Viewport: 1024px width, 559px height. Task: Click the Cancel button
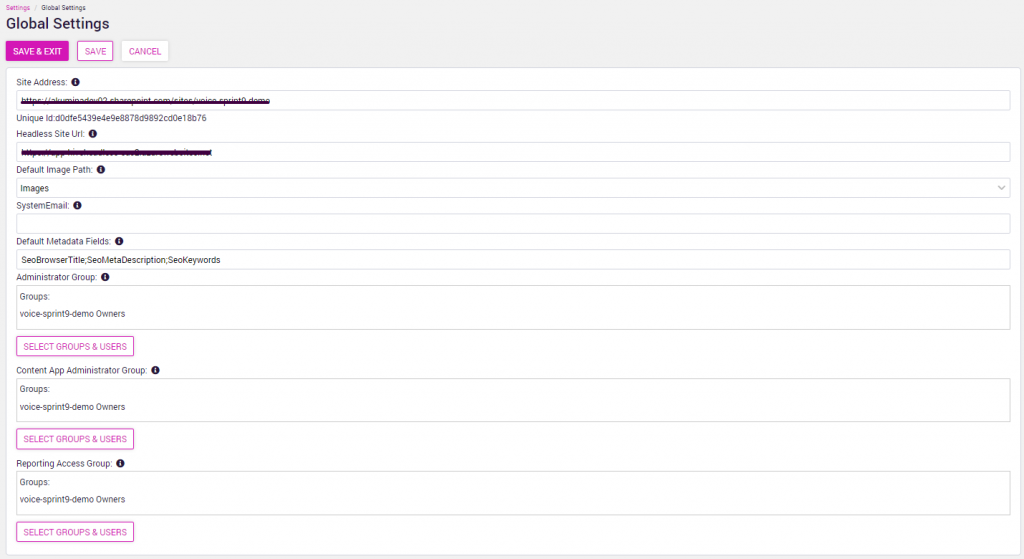[145, 51]
